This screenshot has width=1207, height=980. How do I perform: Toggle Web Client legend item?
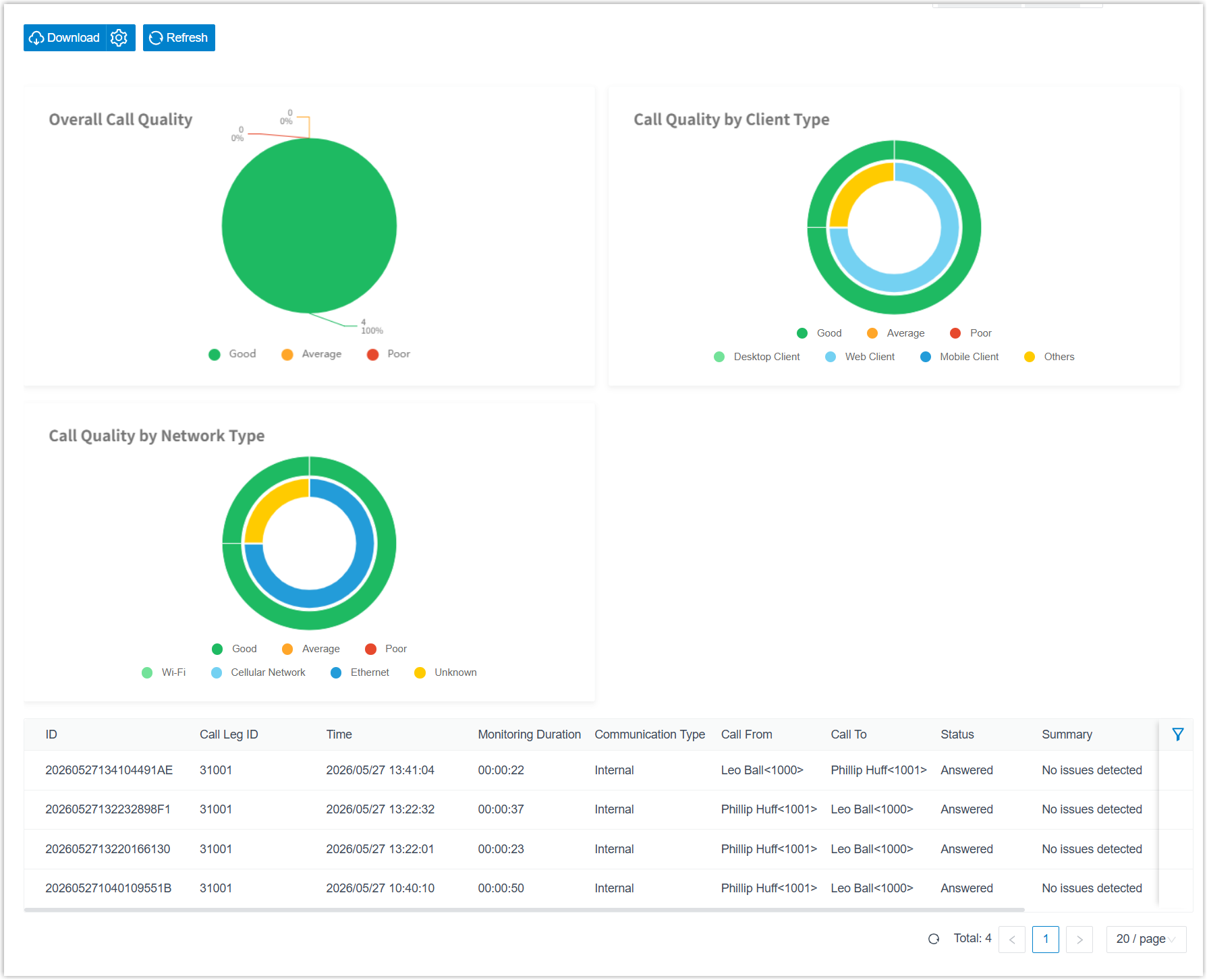coord(860,357)
